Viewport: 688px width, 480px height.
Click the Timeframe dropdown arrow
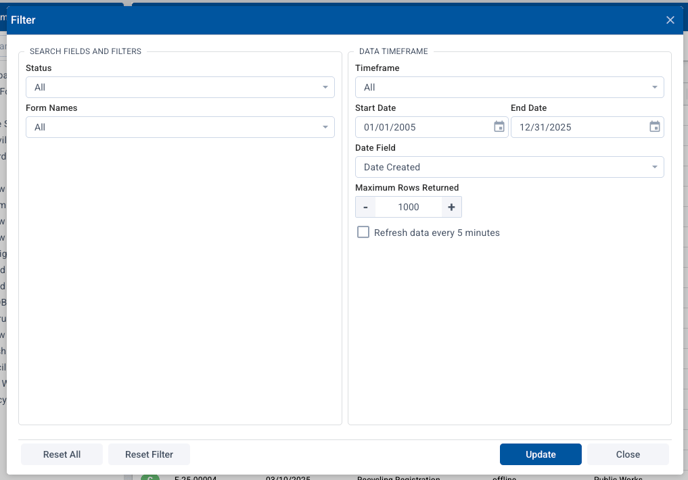pos(654,88)
